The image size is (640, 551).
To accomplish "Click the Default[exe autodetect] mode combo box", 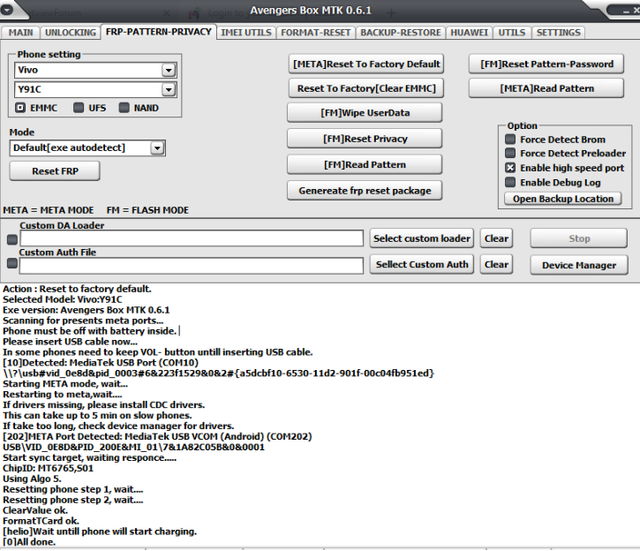I will click(87, 148).
